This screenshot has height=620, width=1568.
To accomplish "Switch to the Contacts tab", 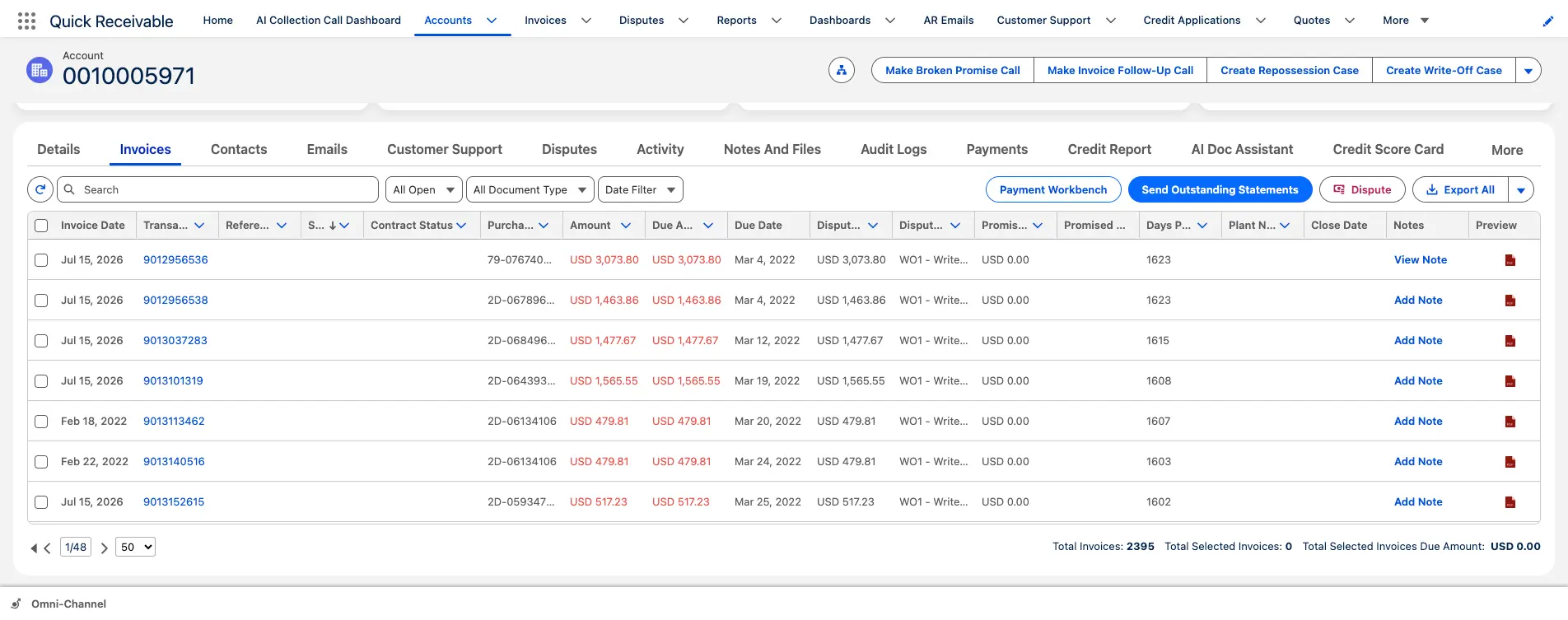I will point(239,150).
